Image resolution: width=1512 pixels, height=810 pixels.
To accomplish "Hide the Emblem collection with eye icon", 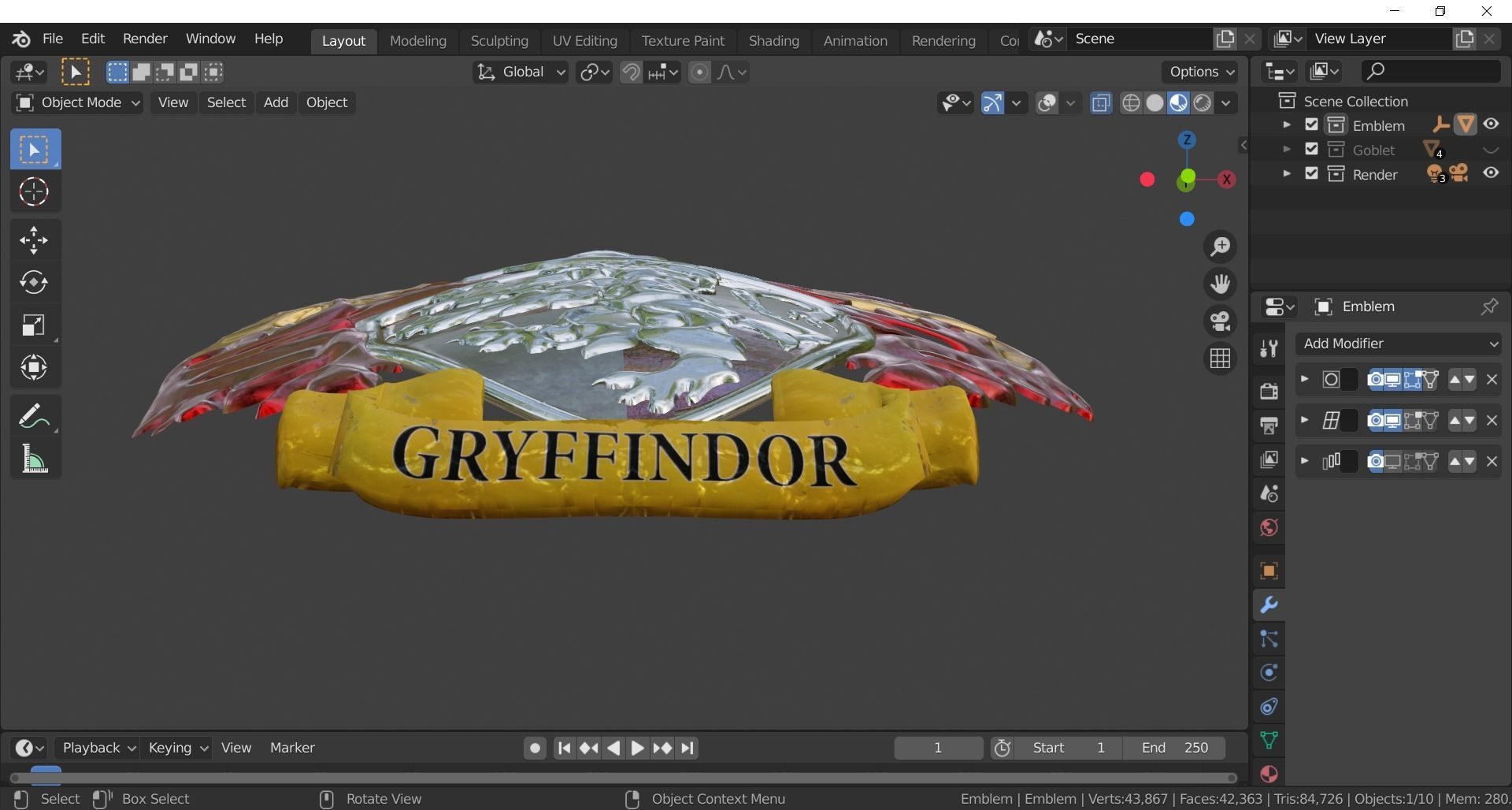I will (x=1491, y=124).
